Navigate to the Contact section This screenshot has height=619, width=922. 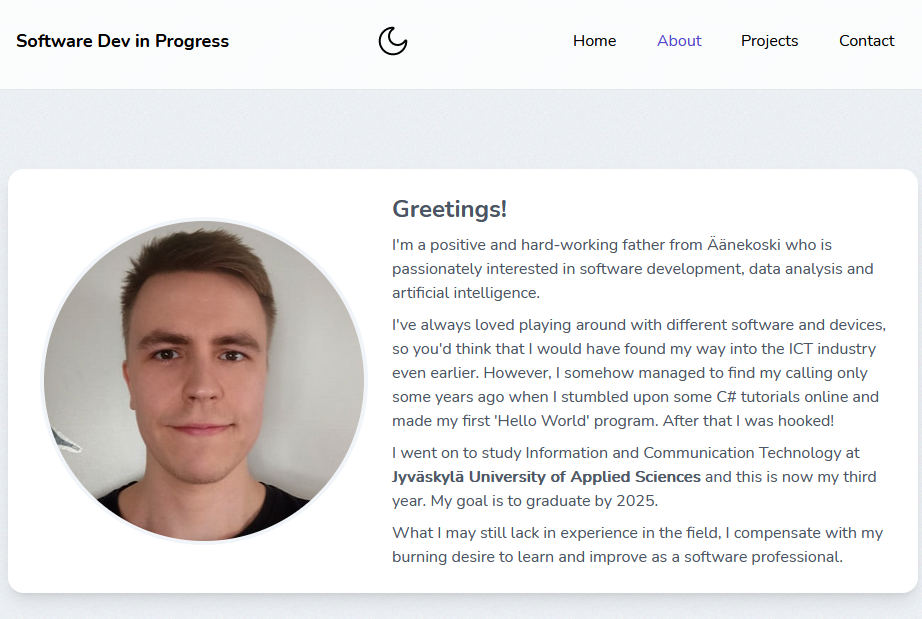point(866,41)
